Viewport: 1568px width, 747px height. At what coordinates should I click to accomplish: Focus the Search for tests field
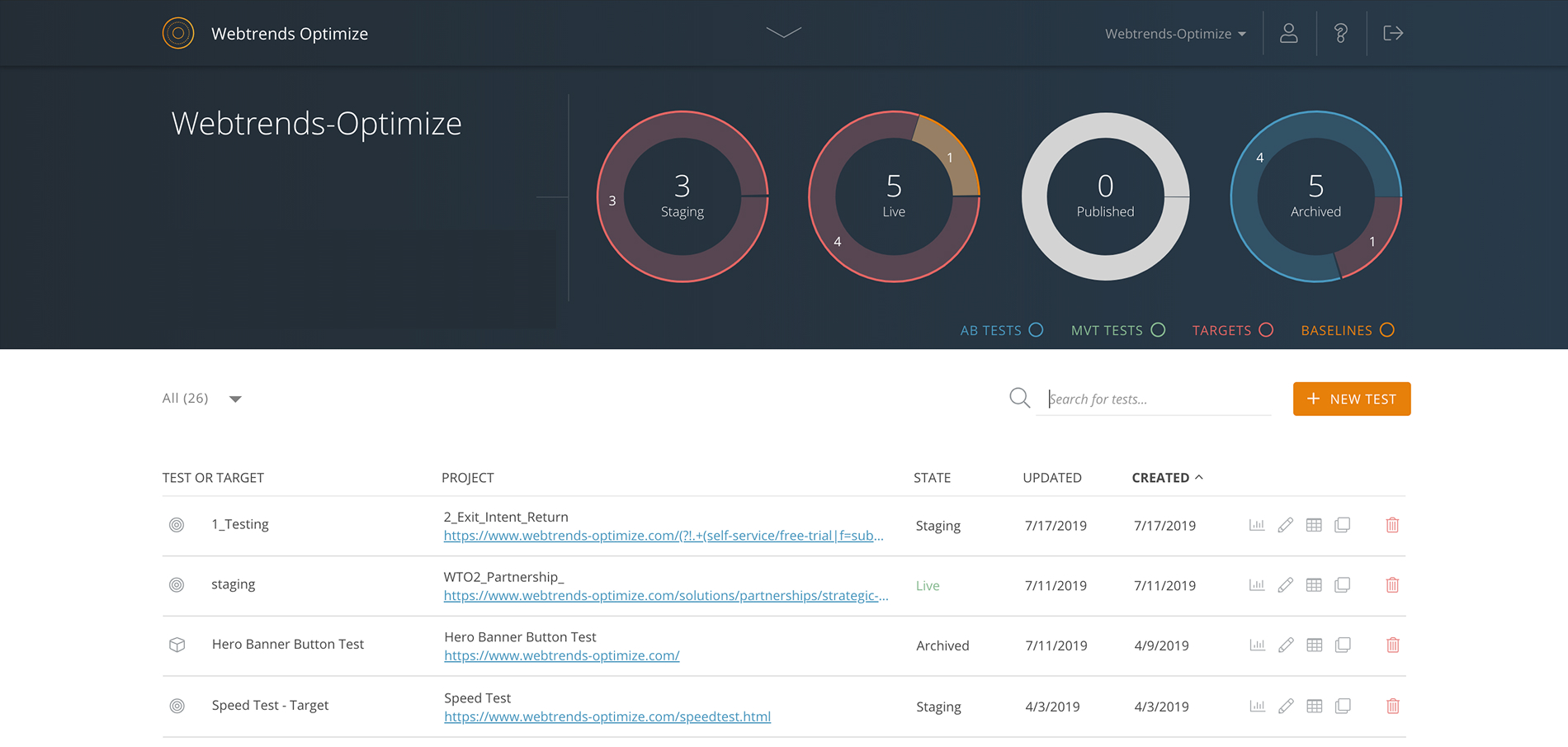(1154, 399)
